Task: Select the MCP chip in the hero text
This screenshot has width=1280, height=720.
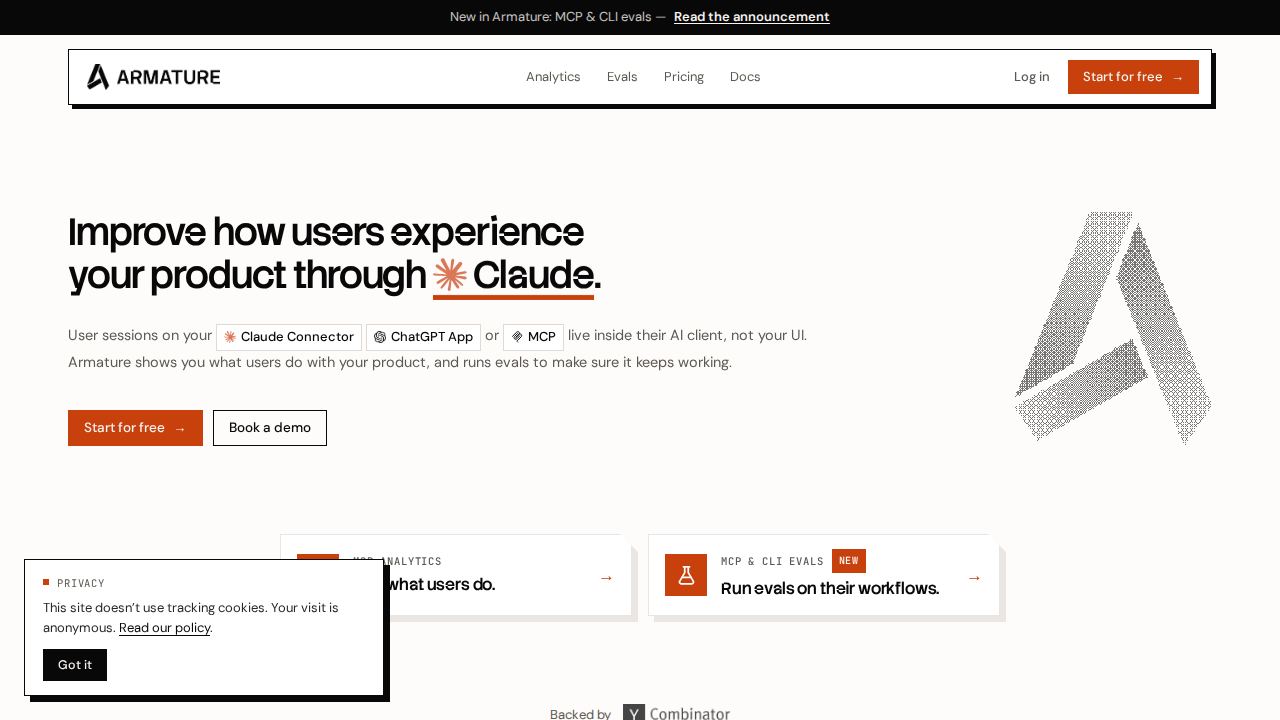Action: point(533,337)
